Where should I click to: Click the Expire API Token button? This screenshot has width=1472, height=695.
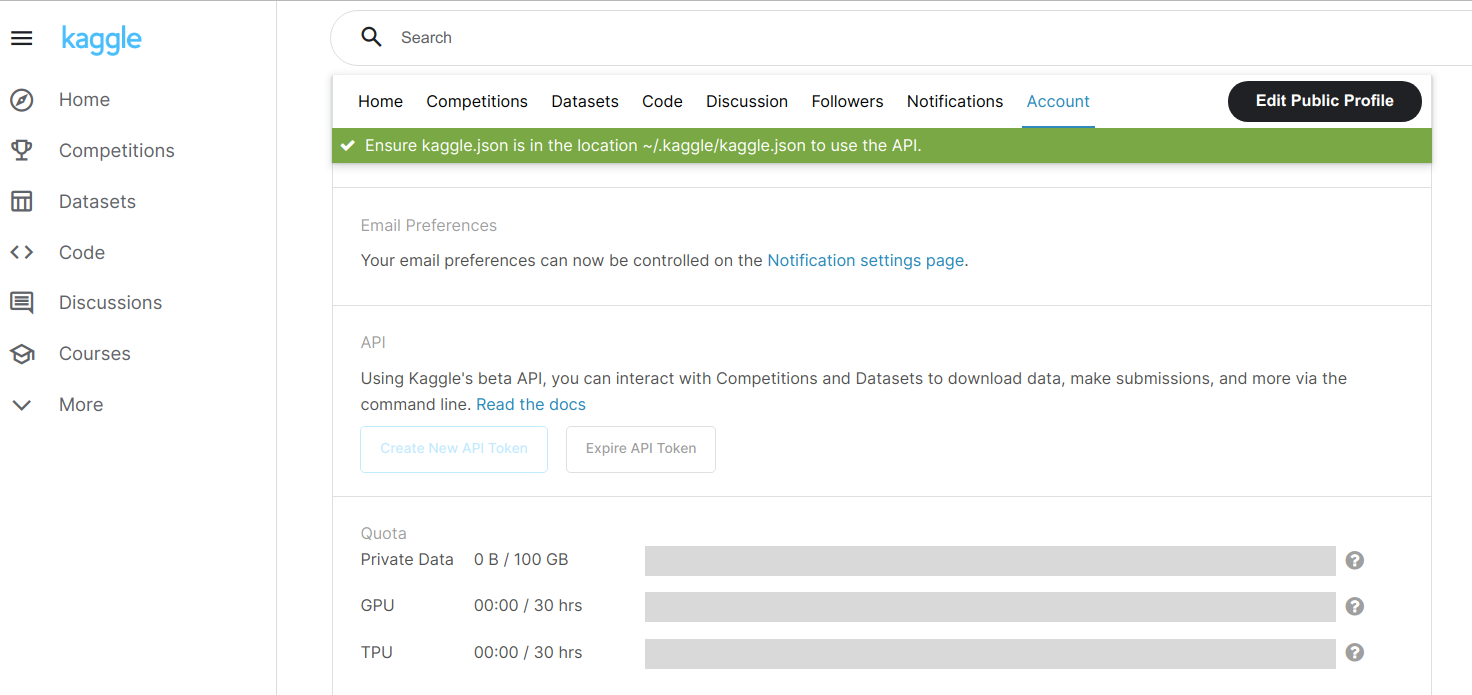pyautogui.click(x=640, y=449)
